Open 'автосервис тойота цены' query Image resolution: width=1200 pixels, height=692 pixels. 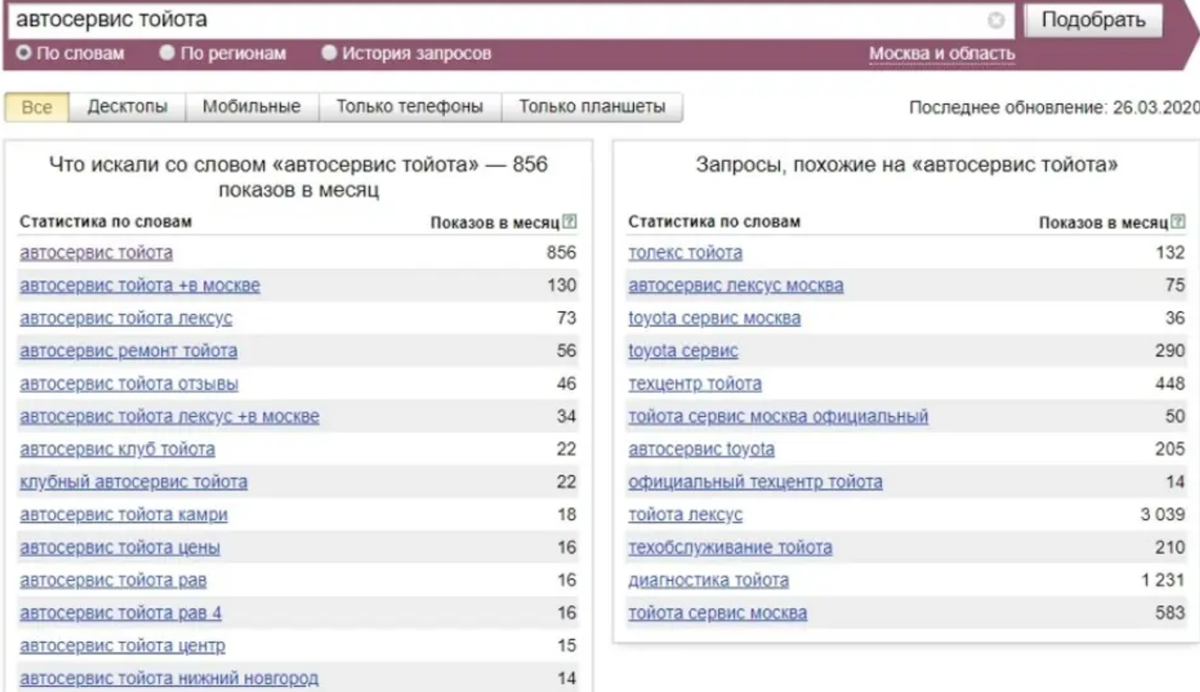[x=120, y=548]
